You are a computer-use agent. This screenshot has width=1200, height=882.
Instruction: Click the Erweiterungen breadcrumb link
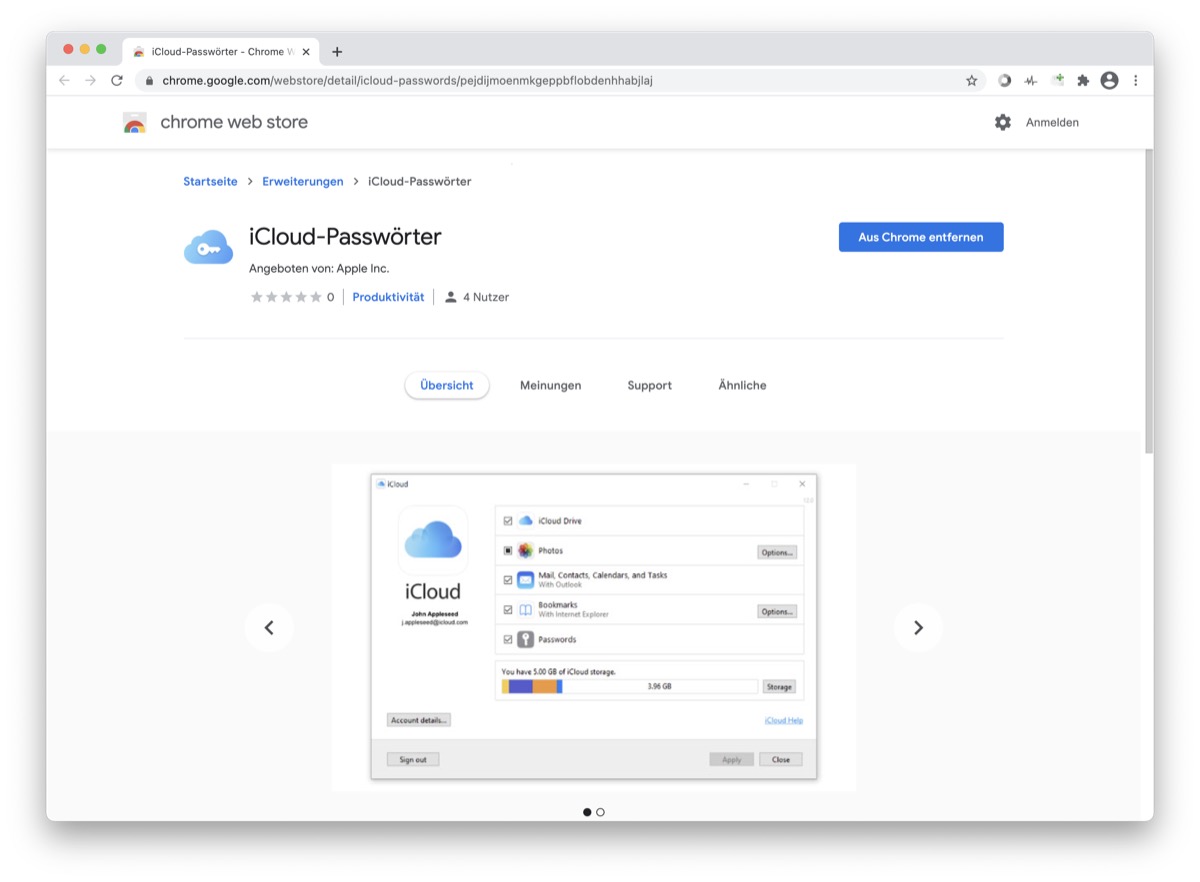303,182
